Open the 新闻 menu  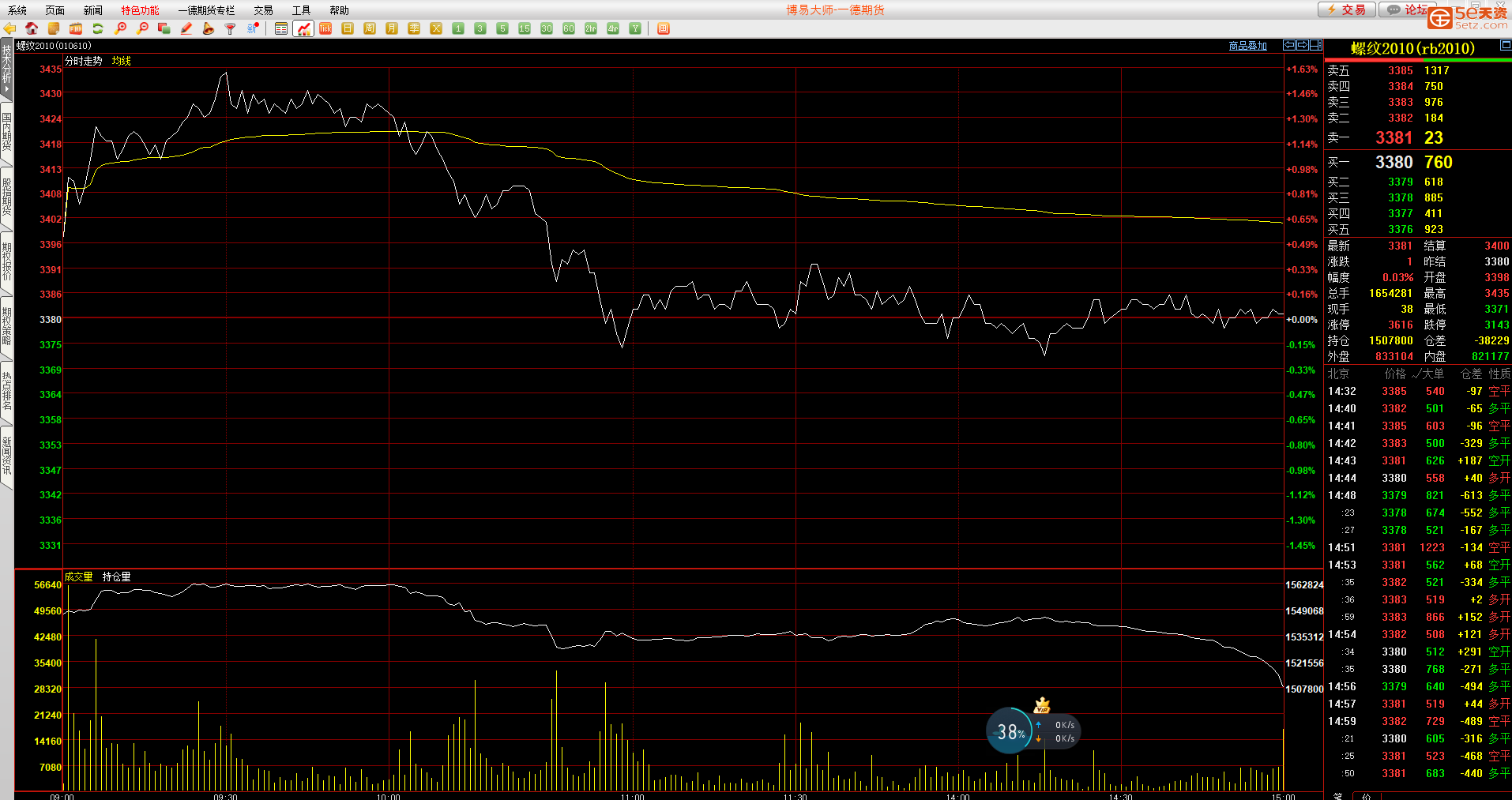[93, 10]
